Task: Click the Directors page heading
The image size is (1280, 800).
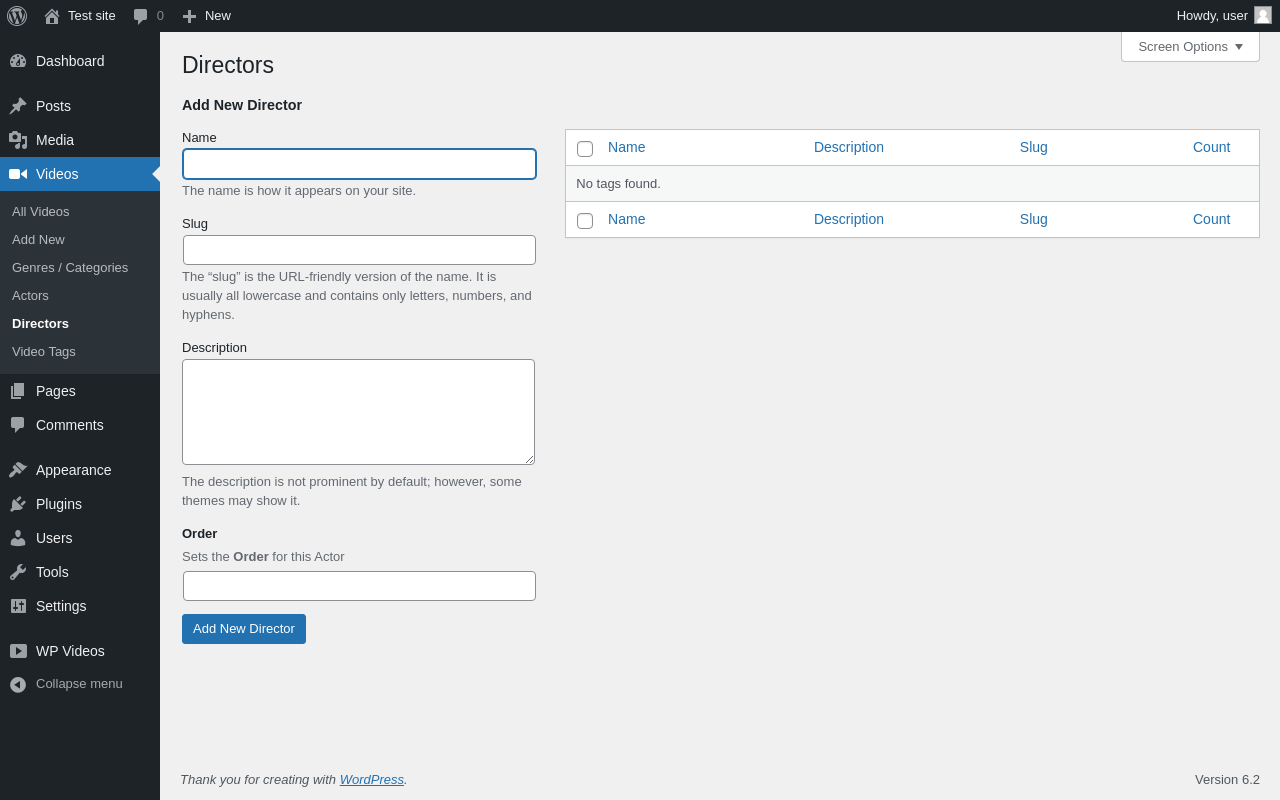Action: (x=228, y=65)
